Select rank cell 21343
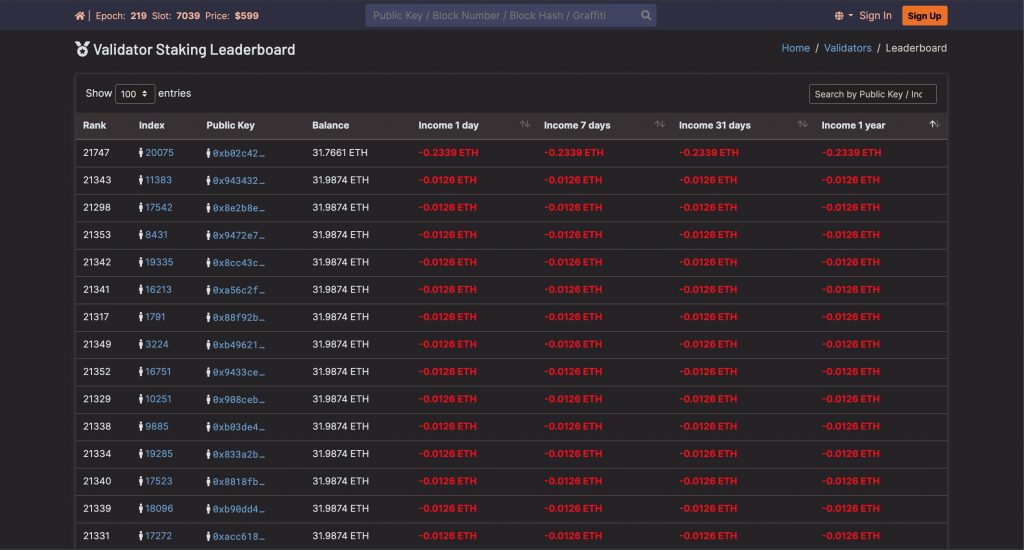 coord(97,180)
